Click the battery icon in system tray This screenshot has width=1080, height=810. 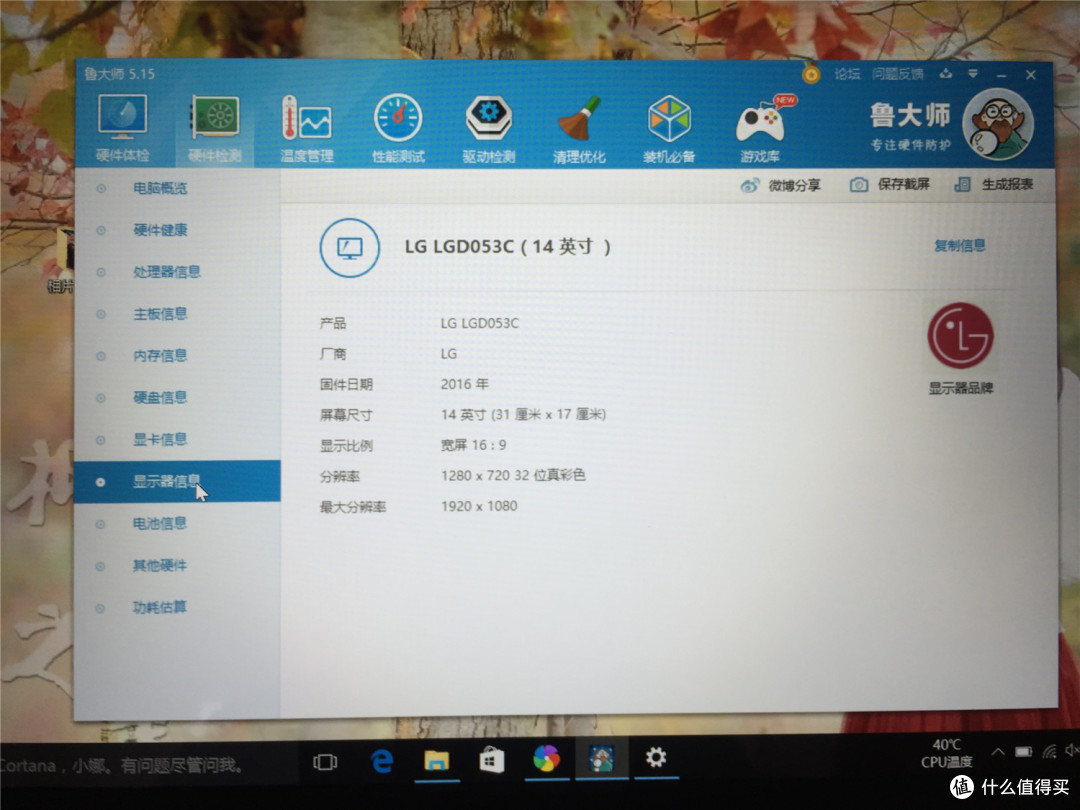point(1024,751)
